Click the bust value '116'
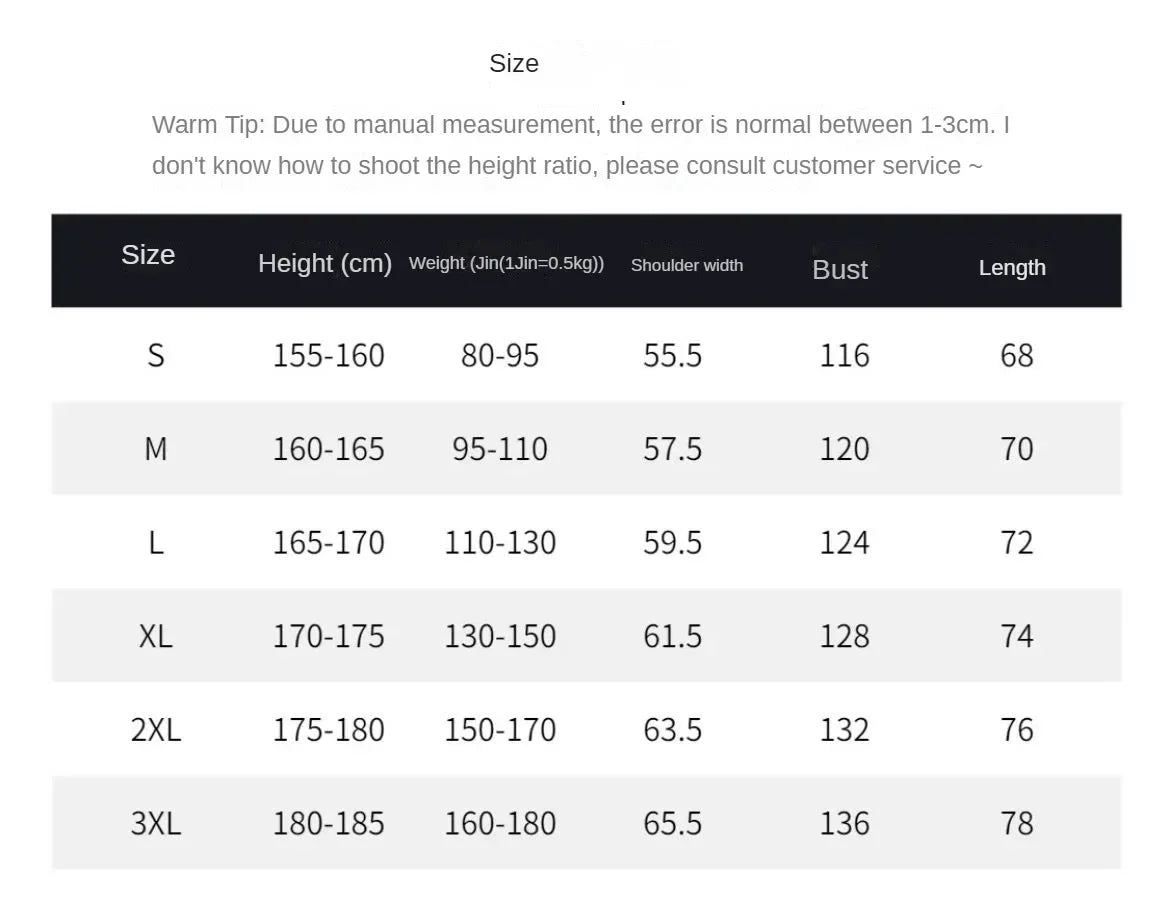Screen dimensions: 1170x911 845,355
